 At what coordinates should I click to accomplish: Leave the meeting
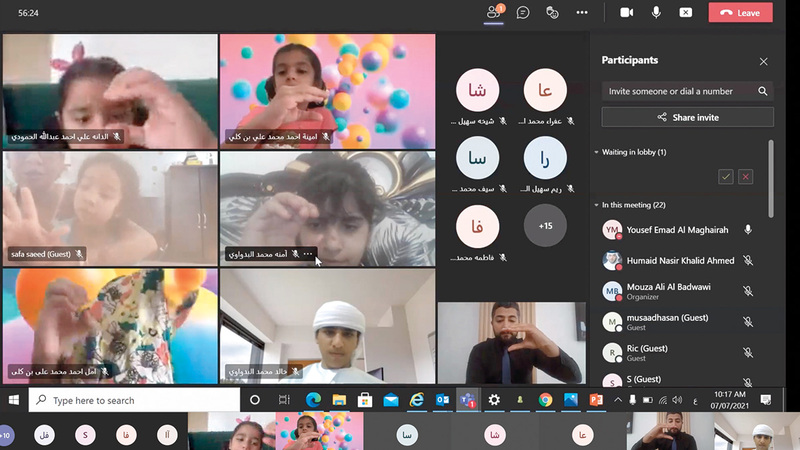tap(740, 12)
